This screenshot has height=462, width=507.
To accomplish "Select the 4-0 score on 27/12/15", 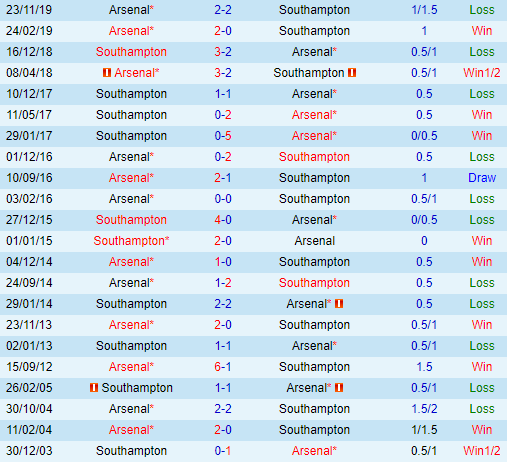I will point(223,220).
